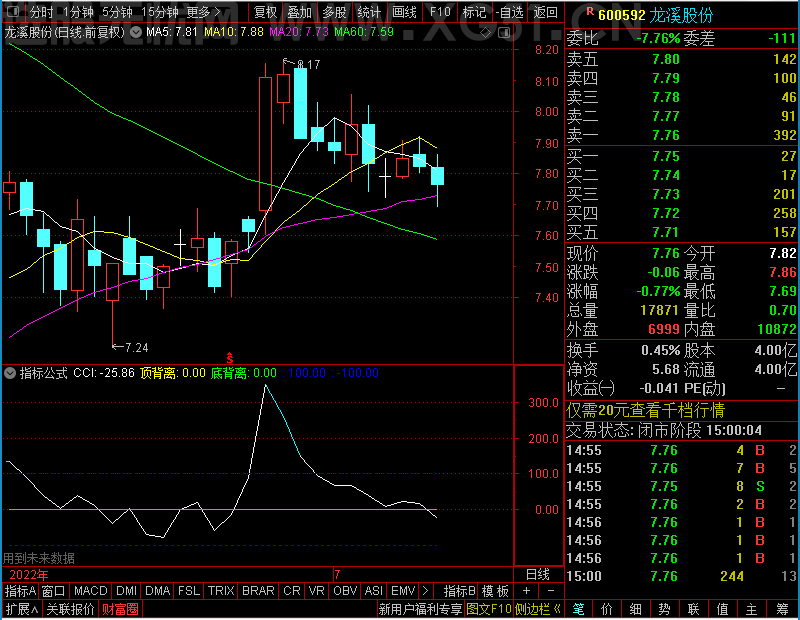Click the 龙溪股份 stock name in quote panel
Image resolution: width=800 pixels, height=620 pixels.
pos(681,15)
